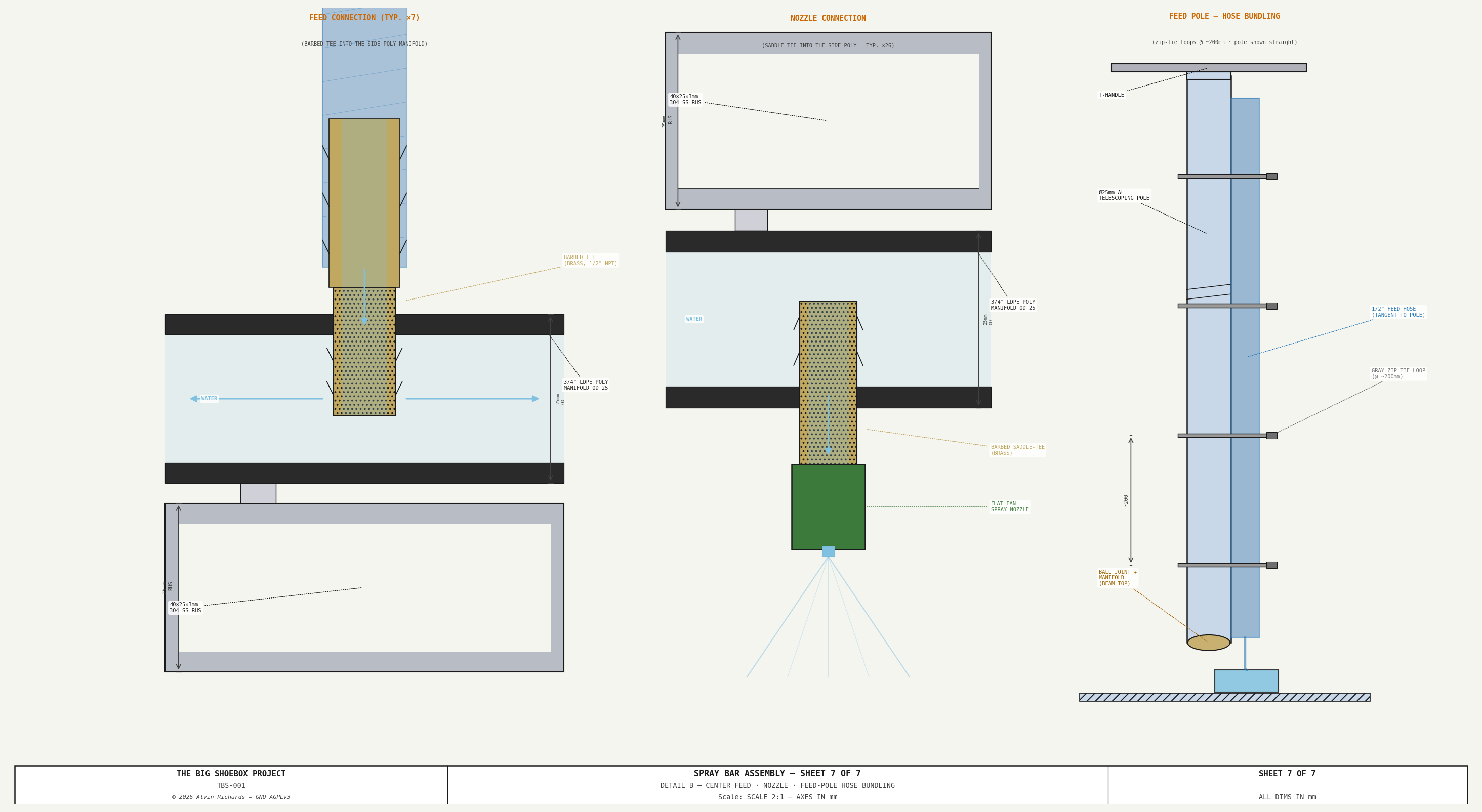The width and height of the screenshot is (1482, 812).
Task: Click the hatched ground line under the pole
Action: [x=1224, y=697]
